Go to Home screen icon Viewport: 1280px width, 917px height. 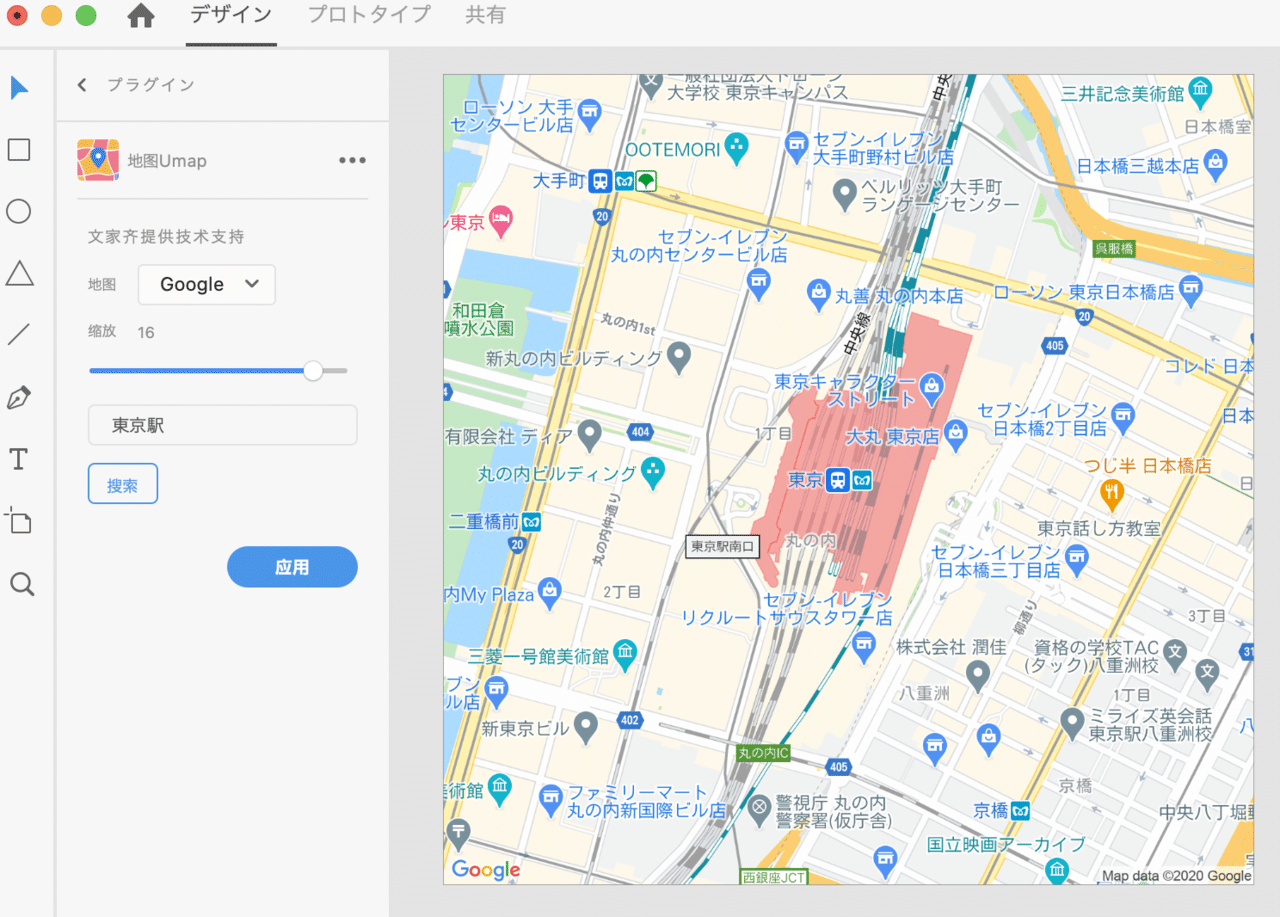[142, 15]
